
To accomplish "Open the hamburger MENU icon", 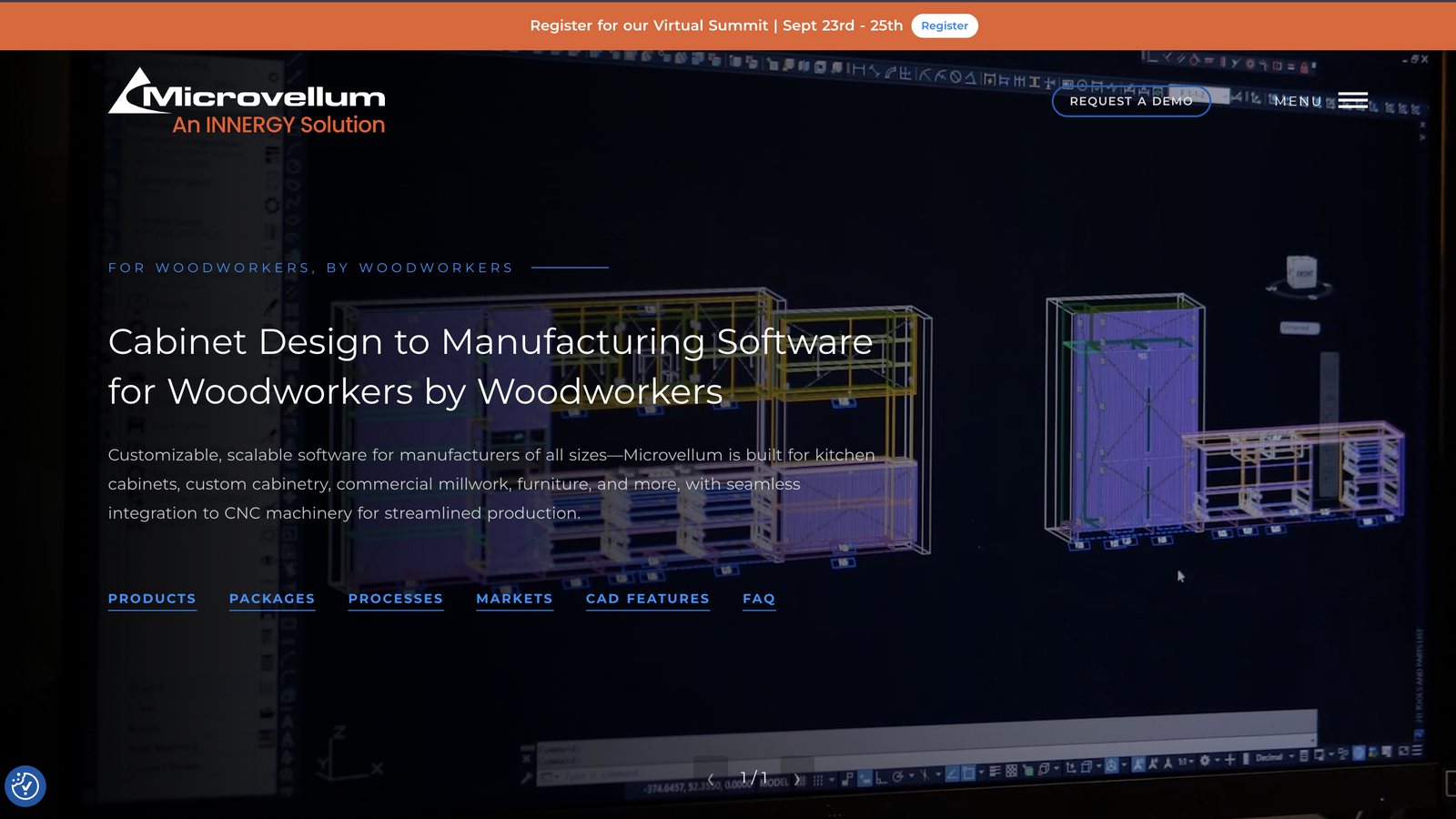I will click(x=1353, y=101).
